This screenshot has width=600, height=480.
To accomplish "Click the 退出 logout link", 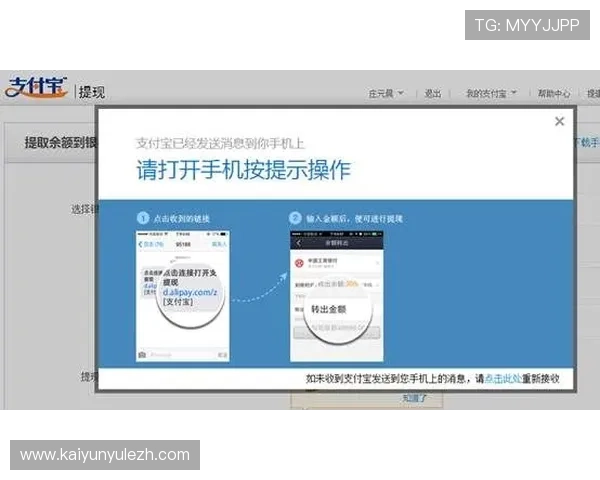I will point(433,93).
